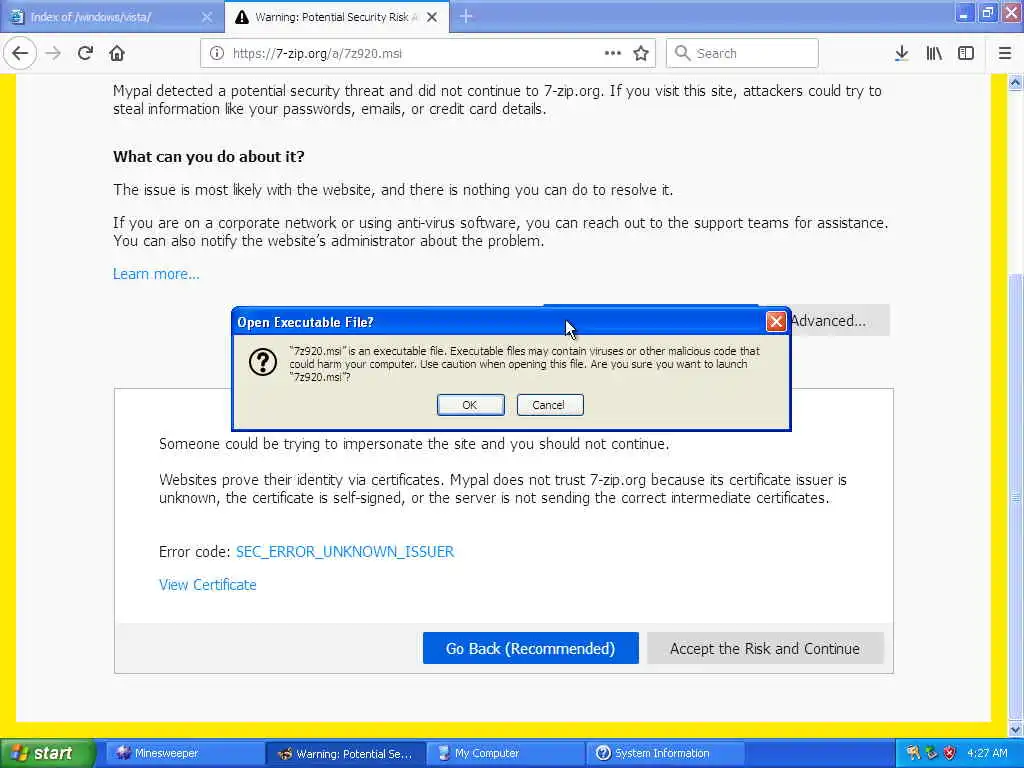Click the system tray clock 4:27 AM
Screen dimensions: 1024x768
[987, 753]
